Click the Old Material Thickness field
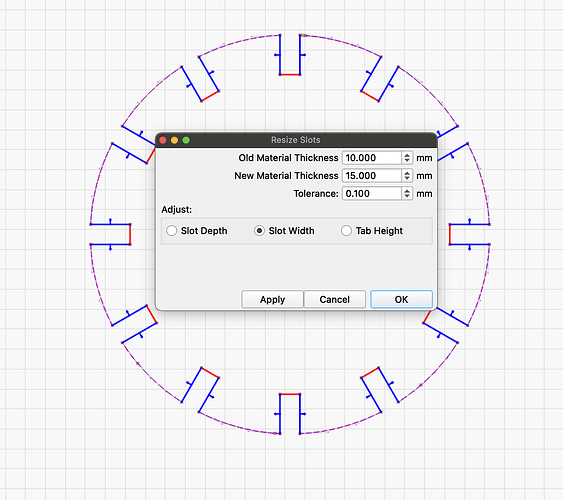Viewport: 563px width, 500px height. [372, 158]
